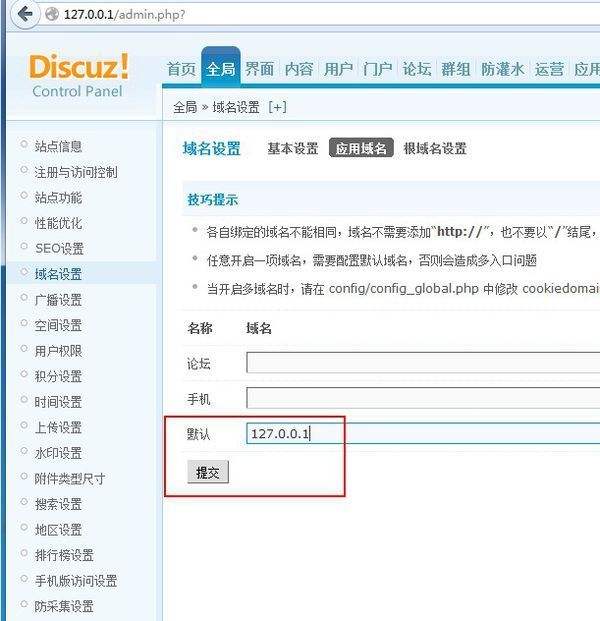Open the 门户 top navigation tab
600x621 pixels.
pos(377,69)
